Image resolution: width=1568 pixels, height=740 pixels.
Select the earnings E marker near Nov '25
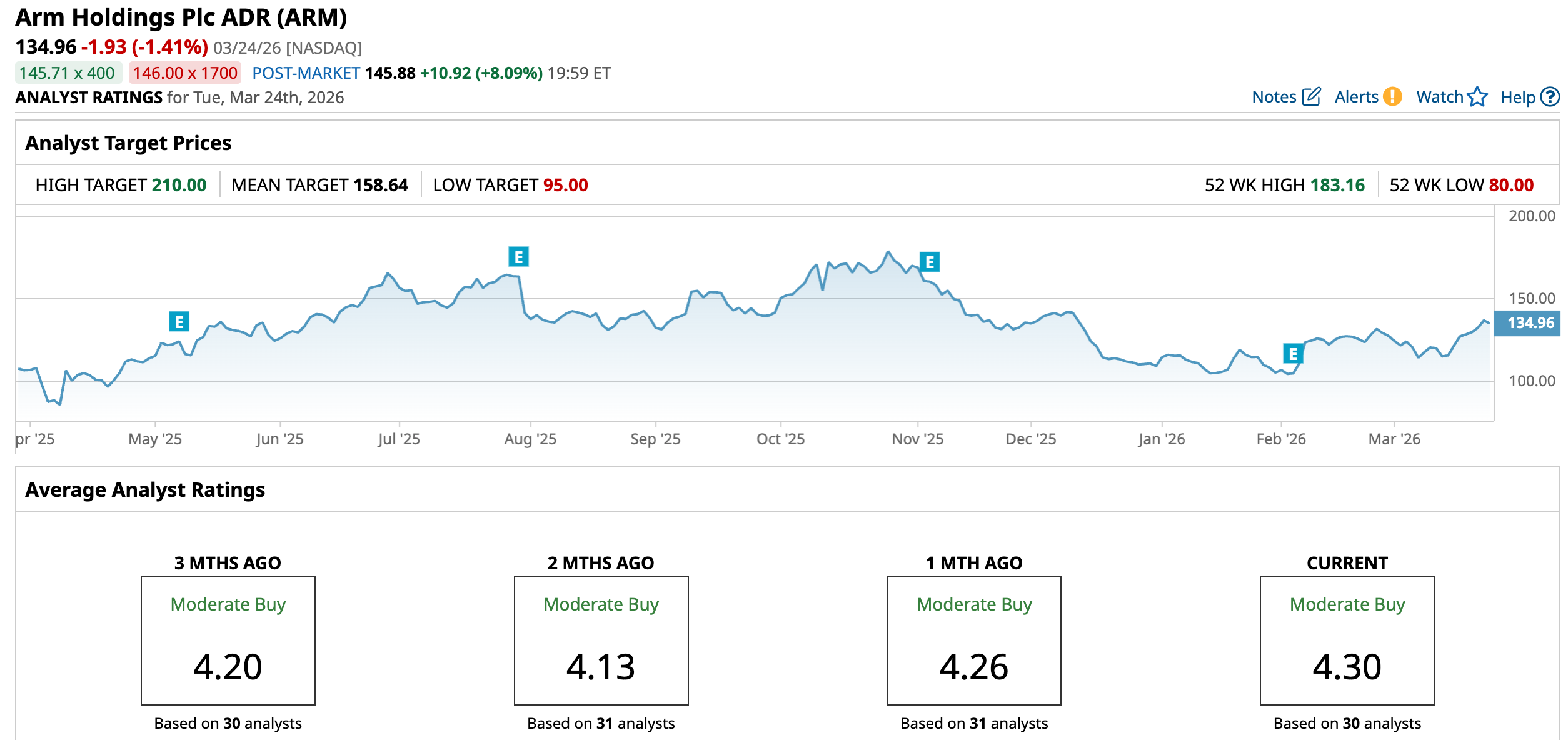pyautogui.click(x=930, y=262)
